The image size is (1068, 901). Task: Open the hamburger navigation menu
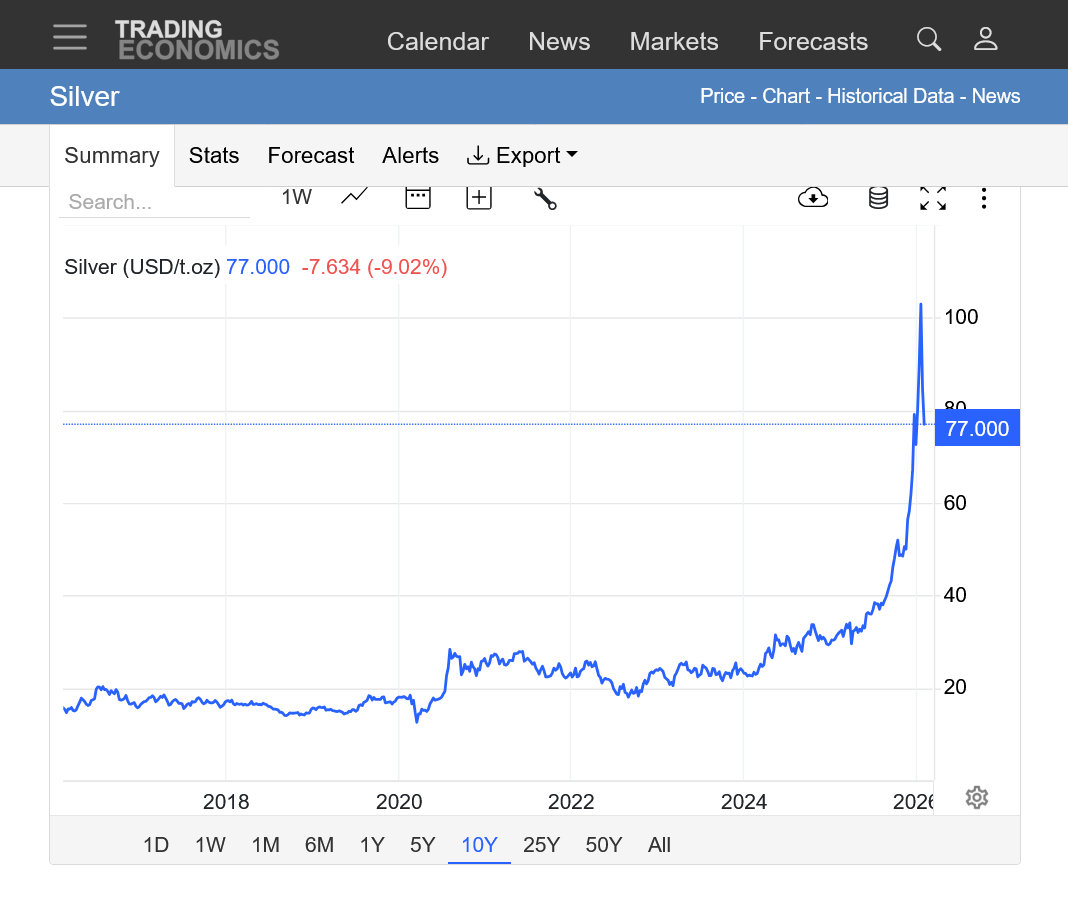(70, 38)
